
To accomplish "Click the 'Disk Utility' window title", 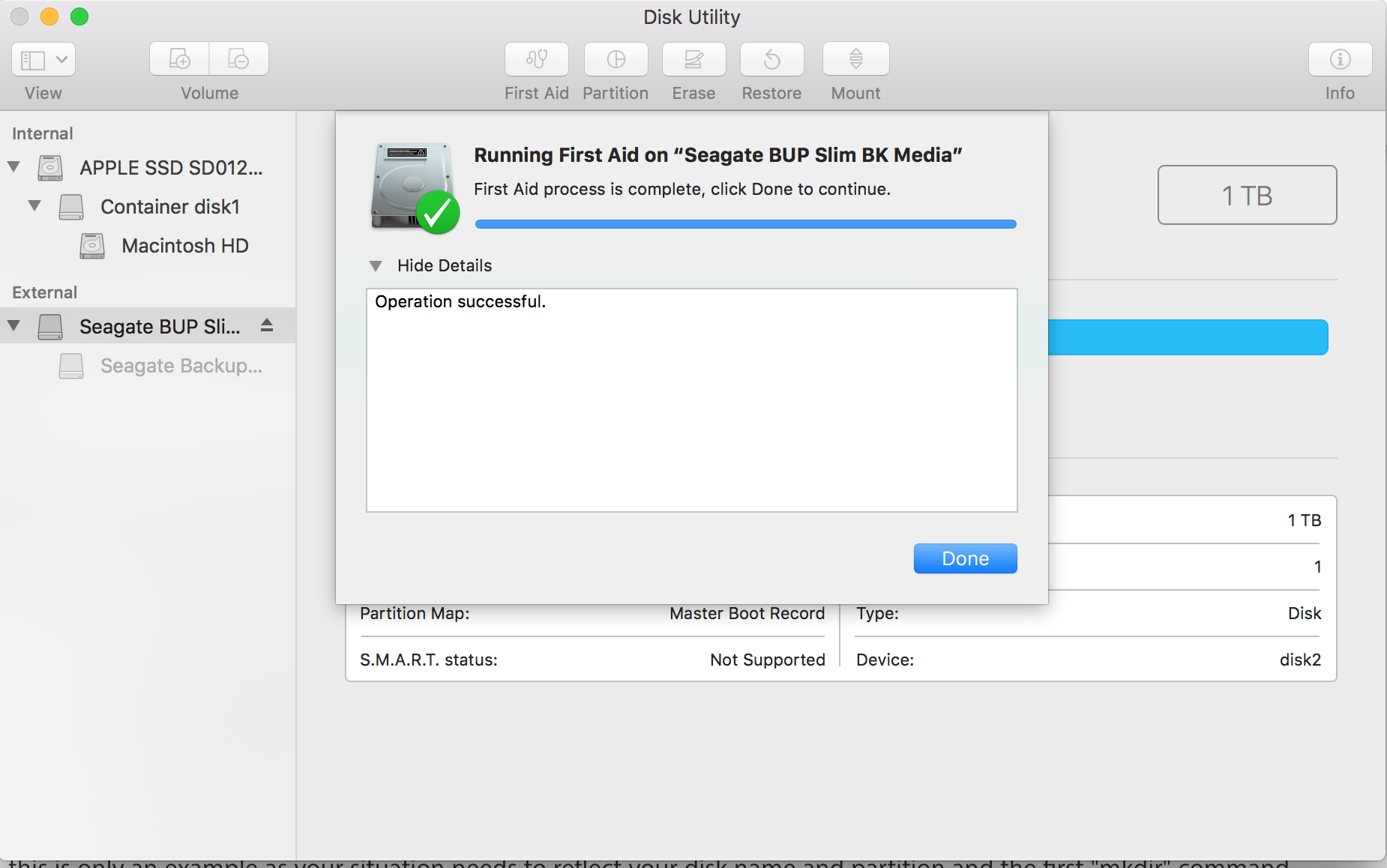I will coord(692,16).
